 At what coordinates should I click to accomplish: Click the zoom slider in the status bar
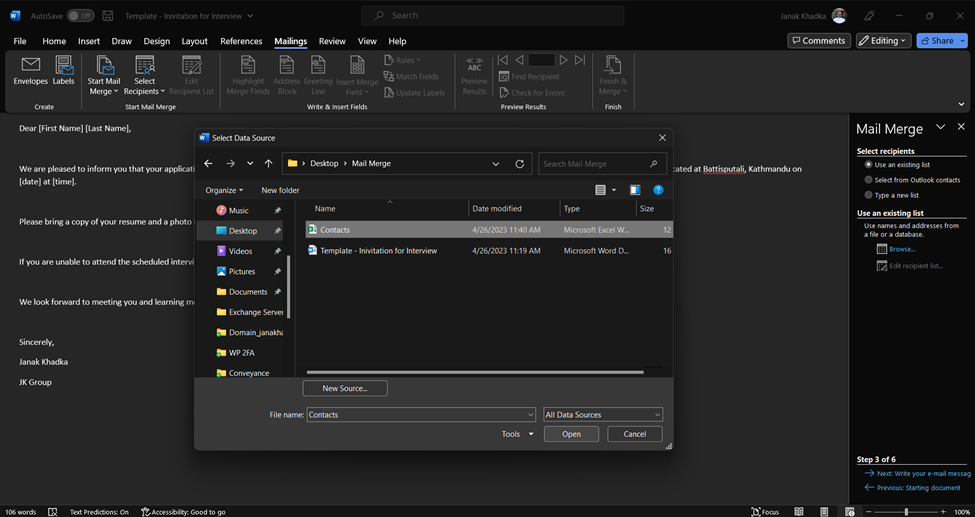(x=906, y=512)
